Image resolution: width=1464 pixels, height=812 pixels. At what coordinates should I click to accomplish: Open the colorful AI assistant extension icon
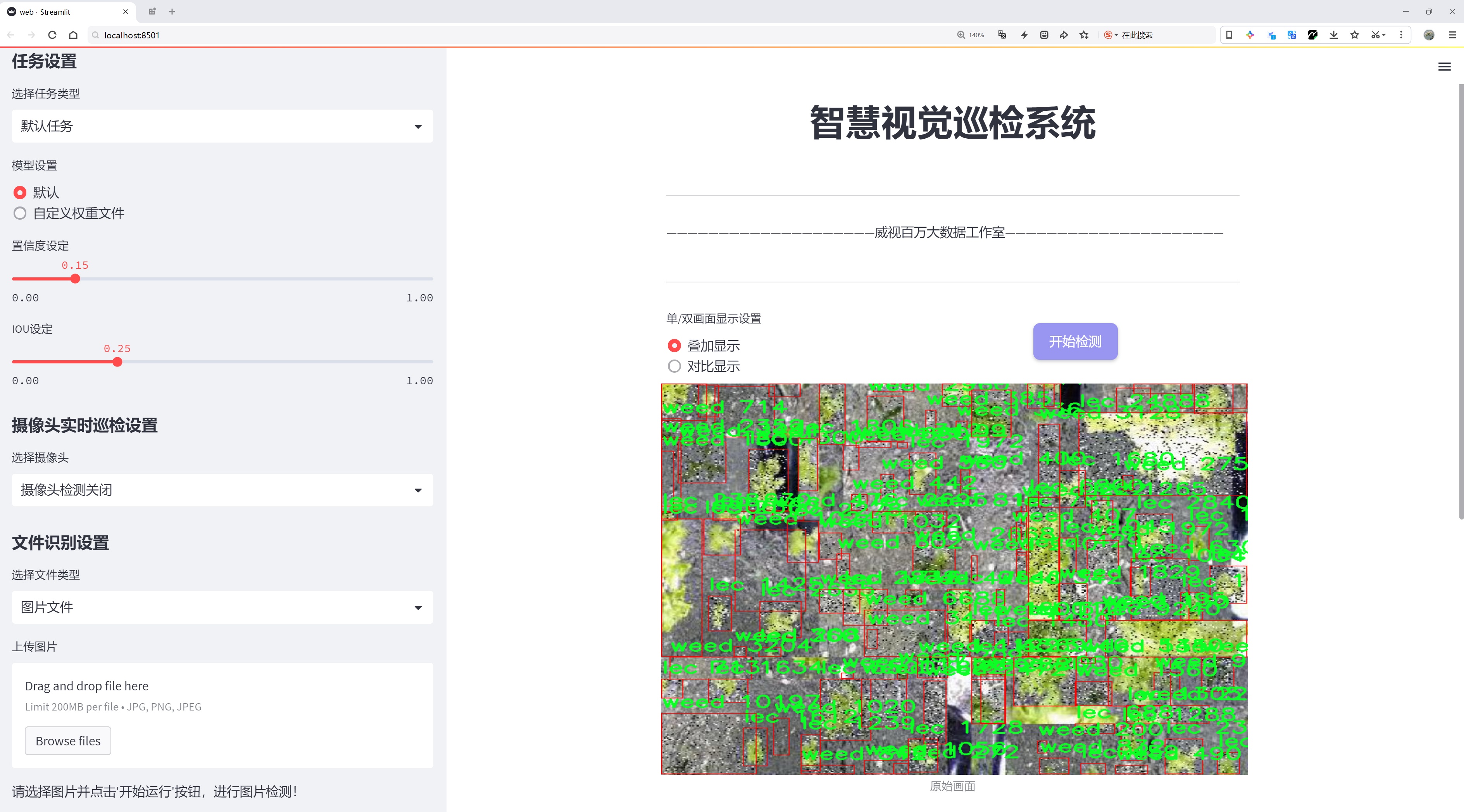1250,35
